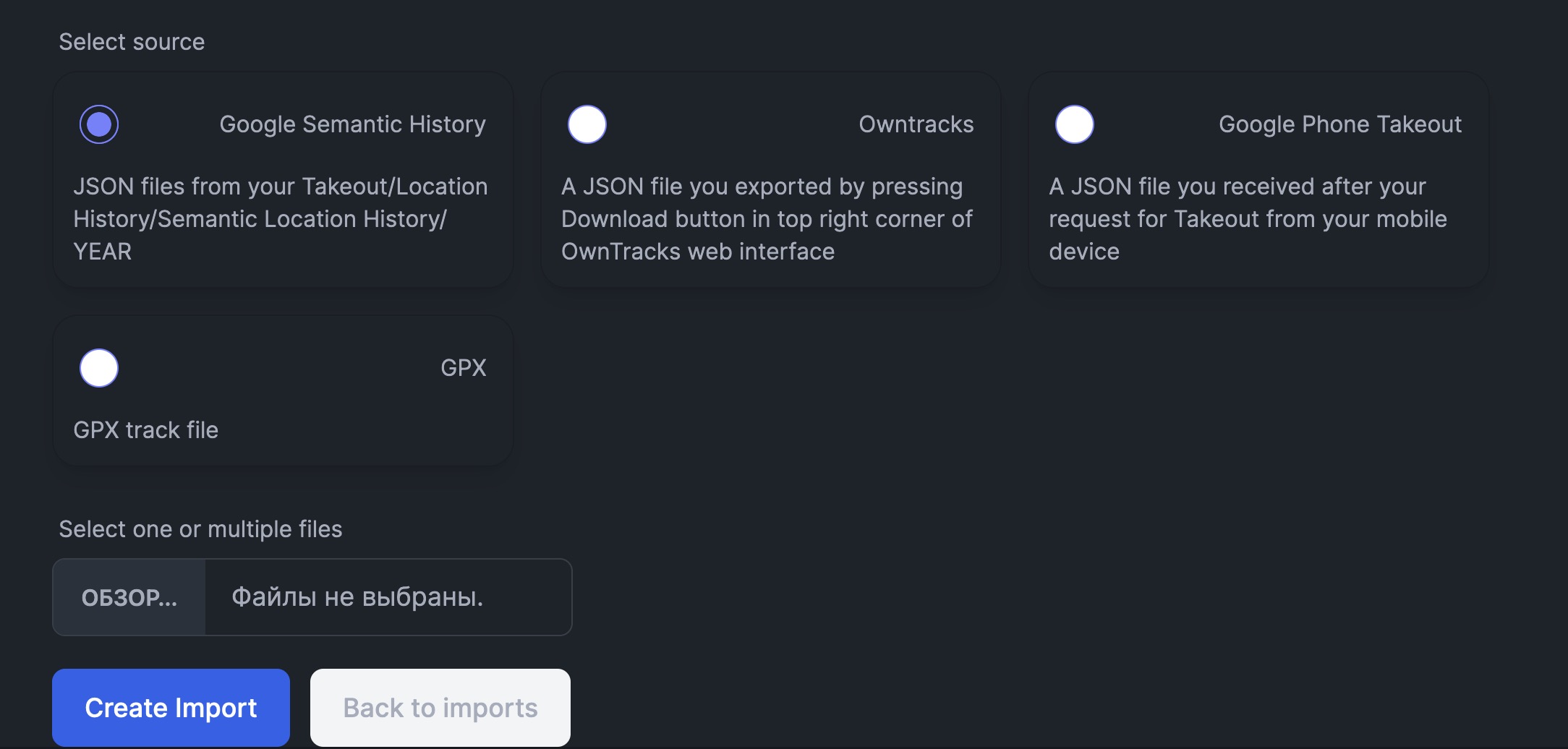
Task: Select the Google Phone Takeout radio button
Action: click(1074, 124)
